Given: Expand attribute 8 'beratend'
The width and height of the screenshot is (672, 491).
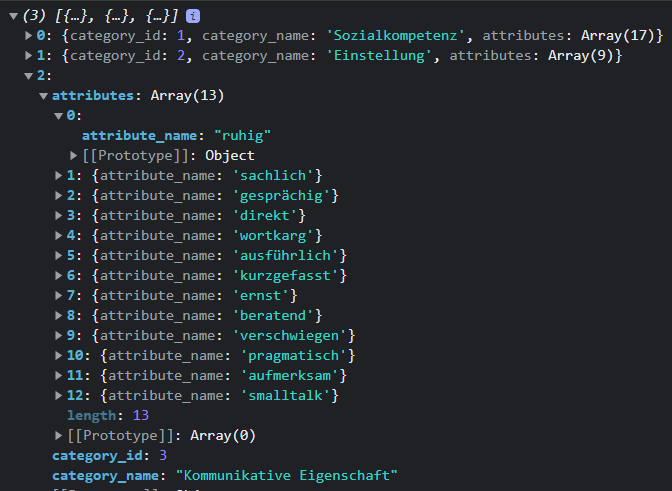Looking at the screenshot, I should 59,316.
